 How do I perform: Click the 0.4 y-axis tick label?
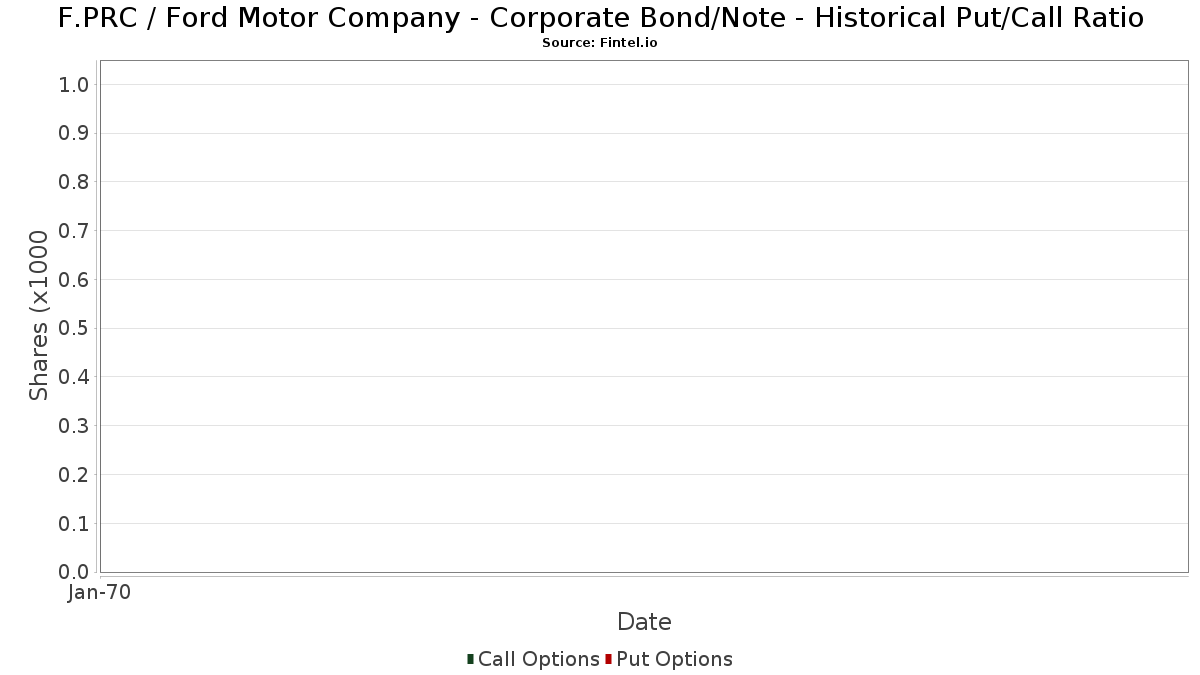[x=75, y=377]
